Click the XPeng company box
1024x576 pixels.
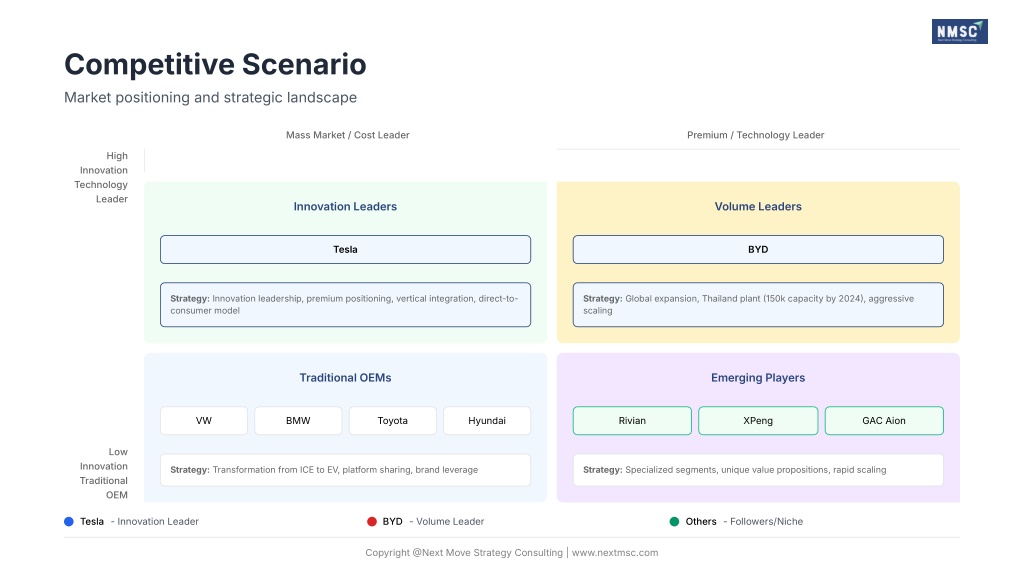758,421
